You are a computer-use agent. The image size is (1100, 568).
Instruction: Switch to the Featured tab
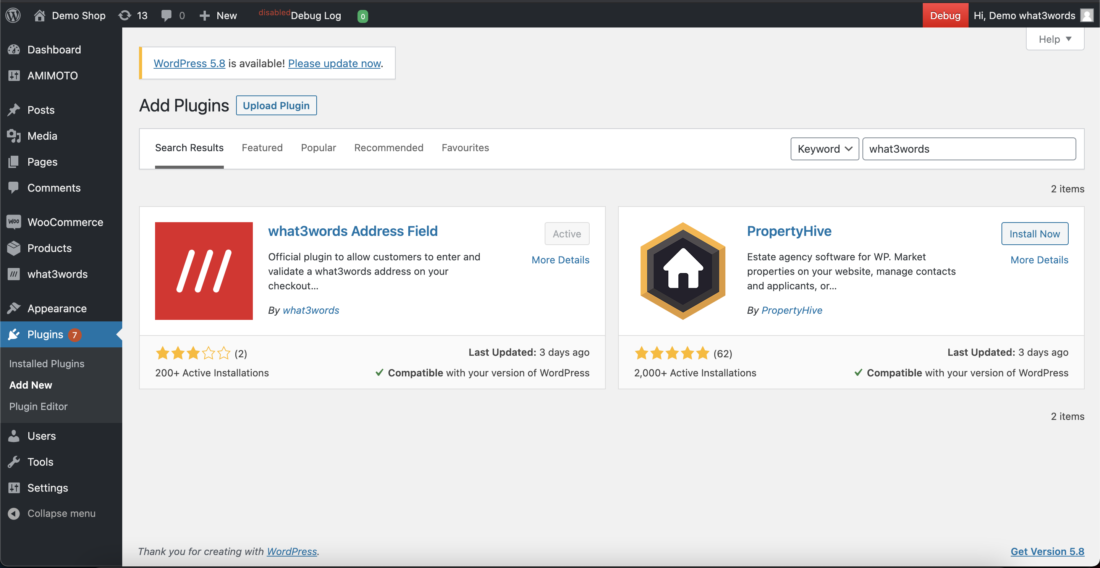point(262,148)
